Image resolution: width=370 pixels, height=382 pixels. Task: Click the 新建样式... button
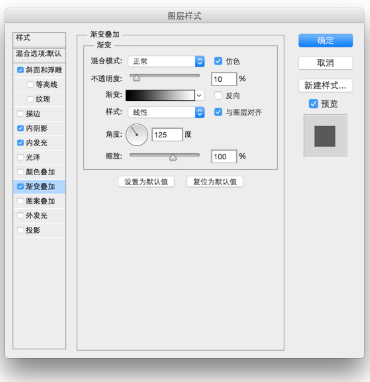326,86
